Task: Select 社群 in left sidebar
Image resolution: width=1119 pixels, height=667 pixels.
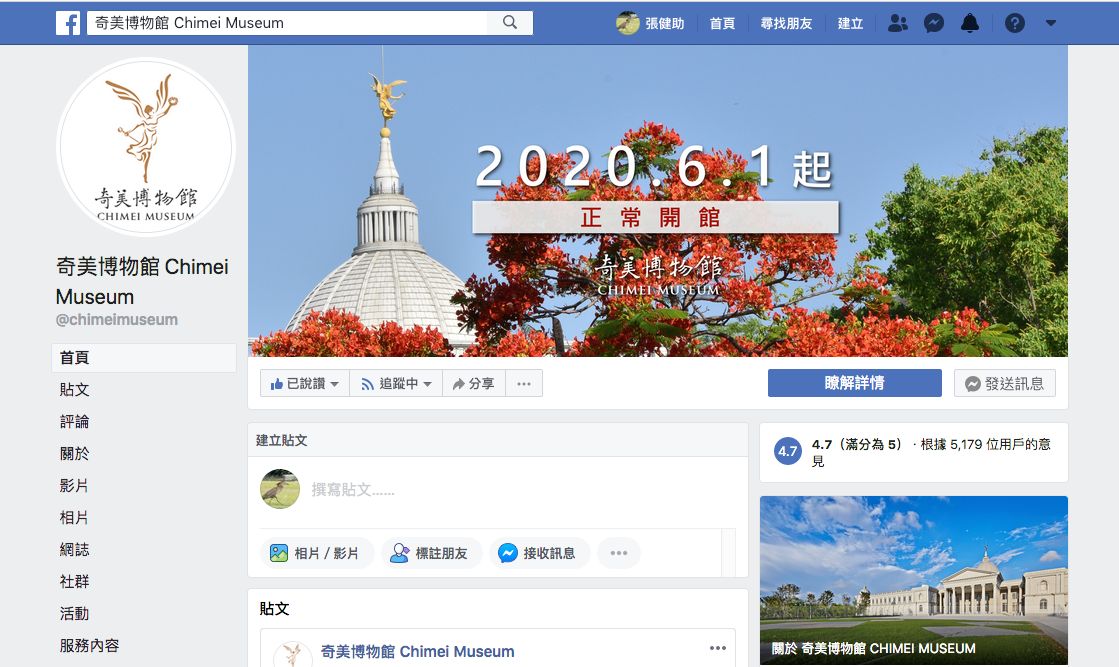Action: click(74, 581)
